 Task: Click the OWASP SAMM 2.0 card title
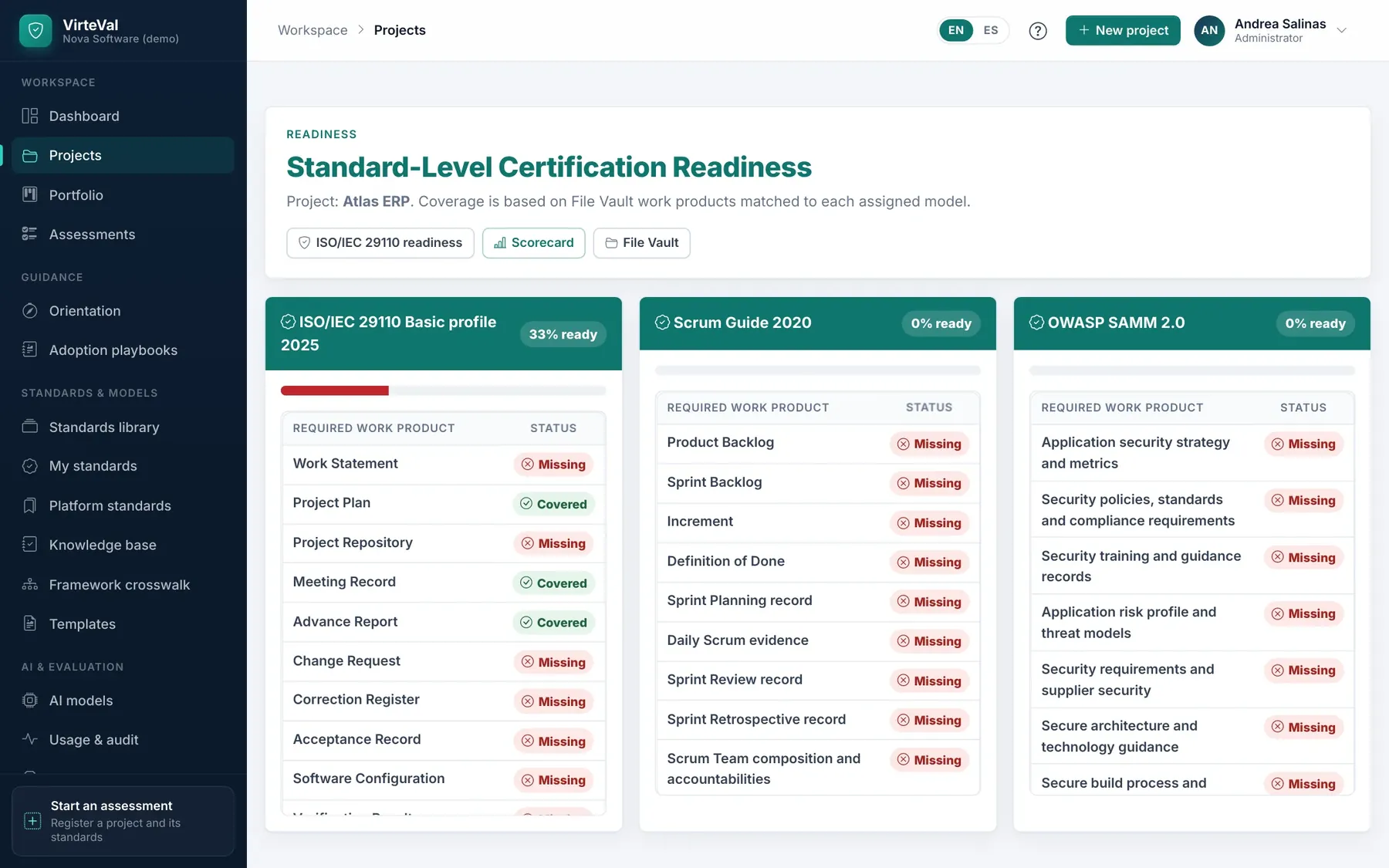1116,323
